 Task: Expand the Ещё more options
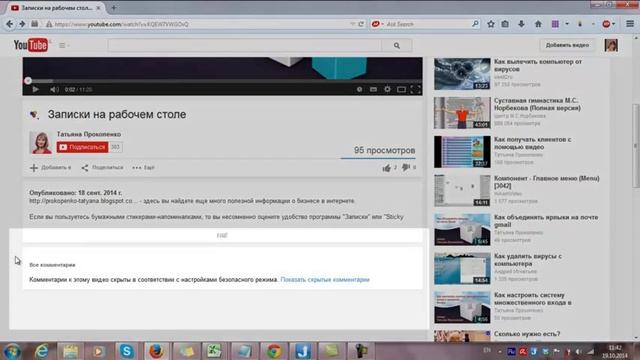[143, 168]
